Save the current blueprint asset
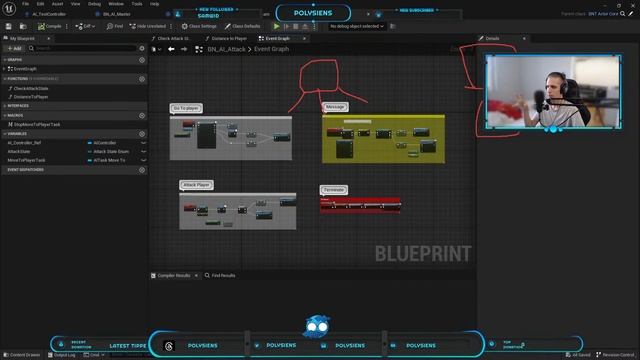 pyautogui.click(x=9, y=26)
